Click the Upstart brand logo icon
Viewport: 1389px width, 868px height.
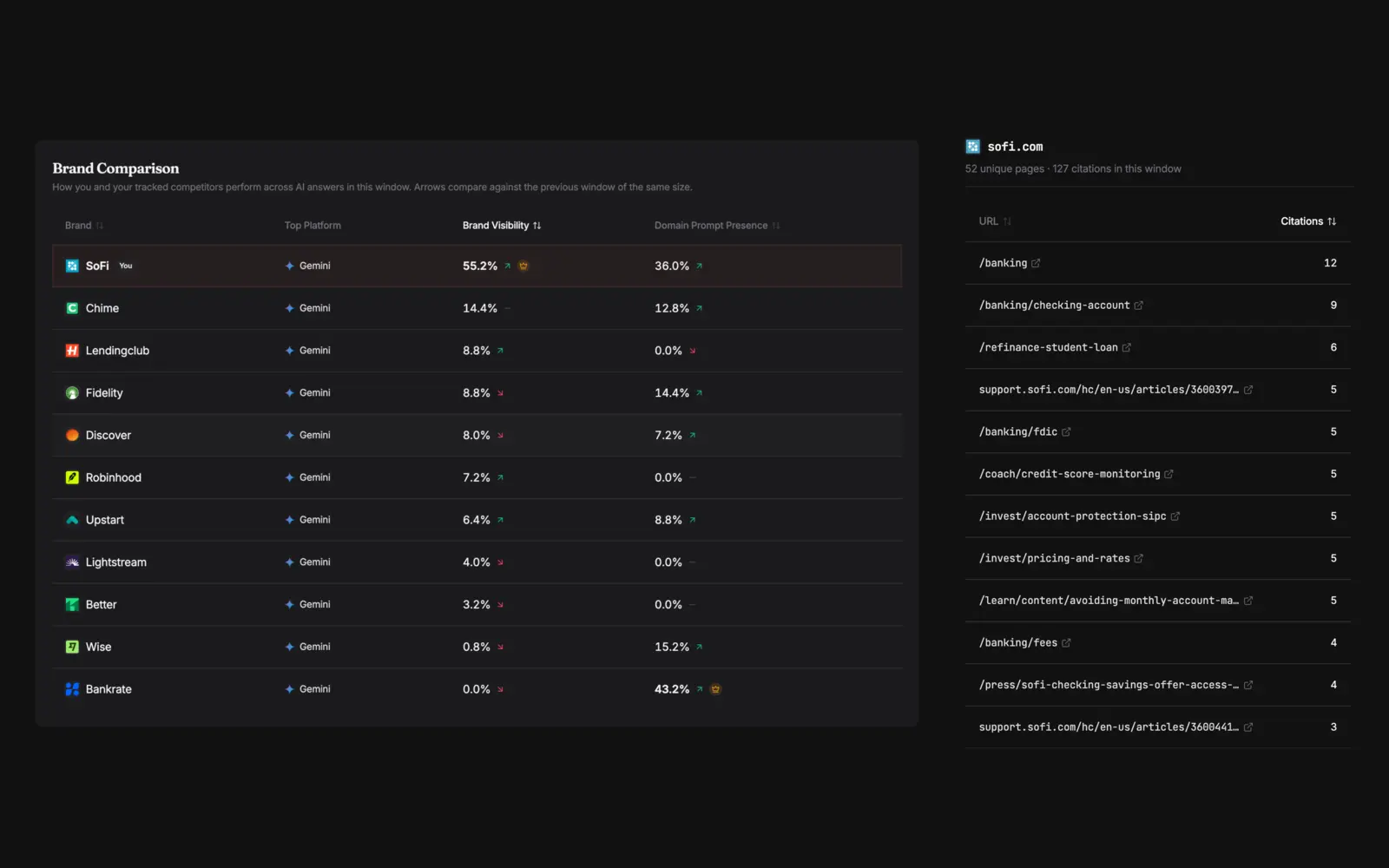tap(72, 520)
